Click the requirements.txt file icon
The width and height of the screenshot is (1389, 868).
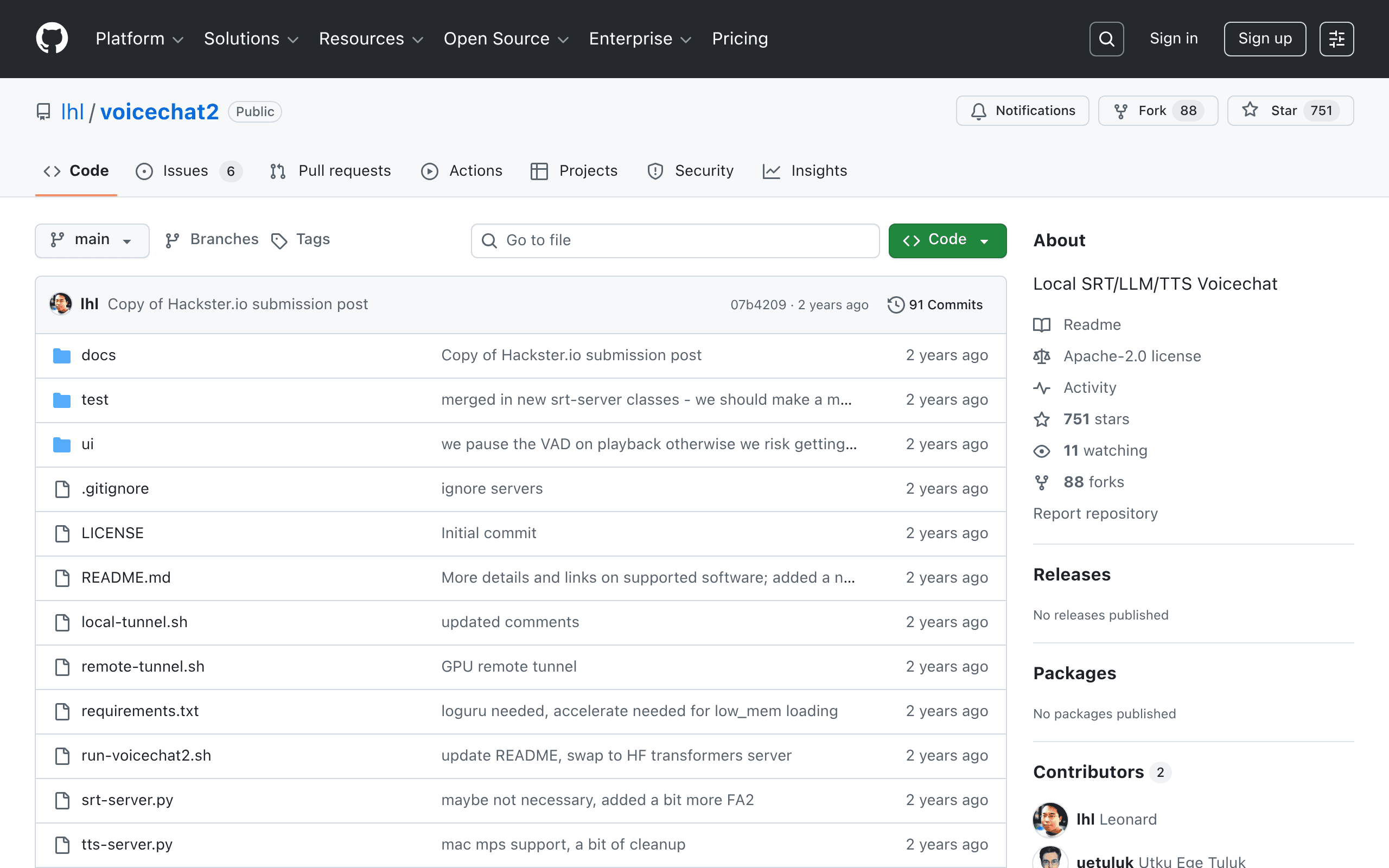point(62,711)
